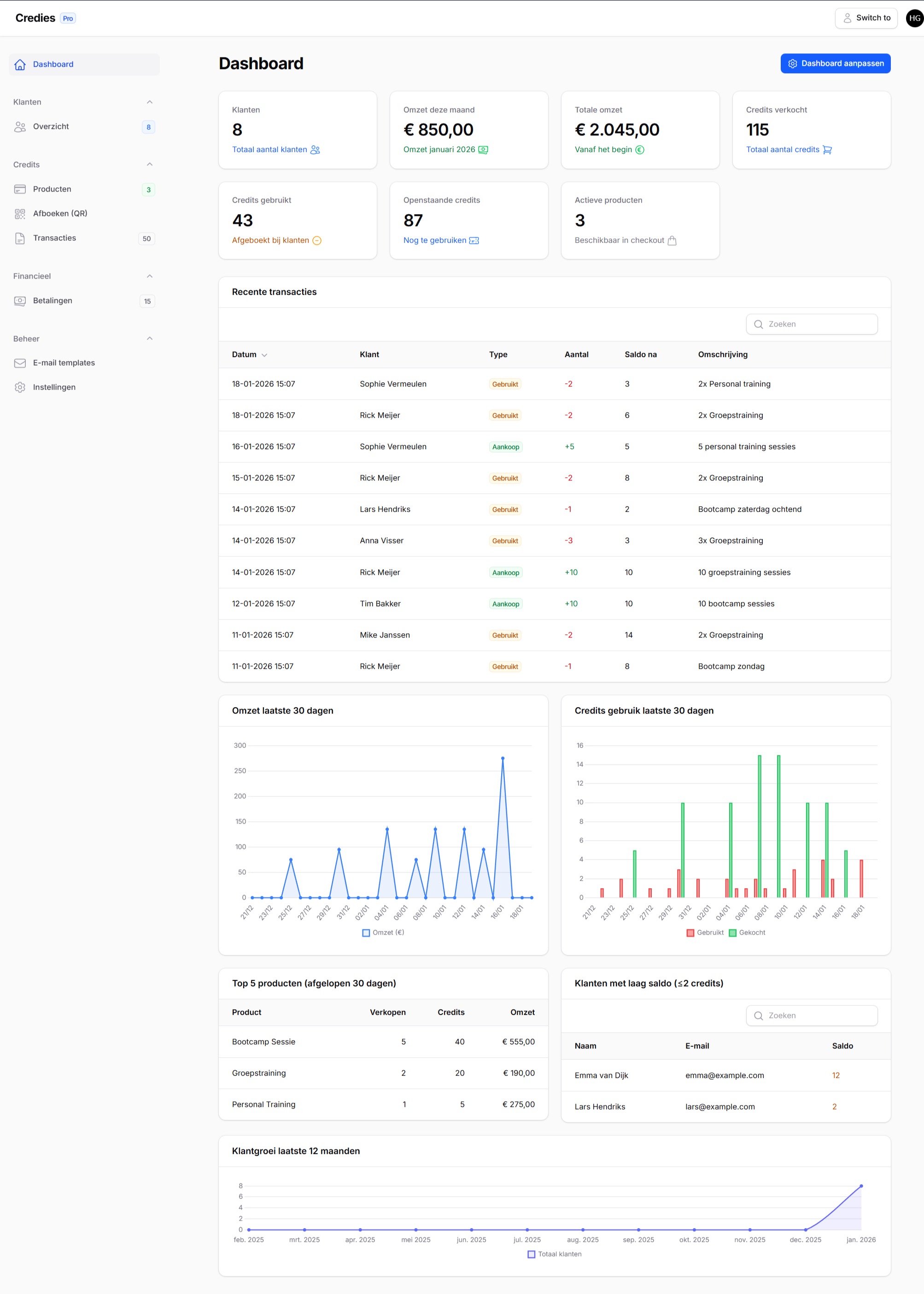Click the Switch to button
This screenshot has height=1294, width=924.
point(866,18)
